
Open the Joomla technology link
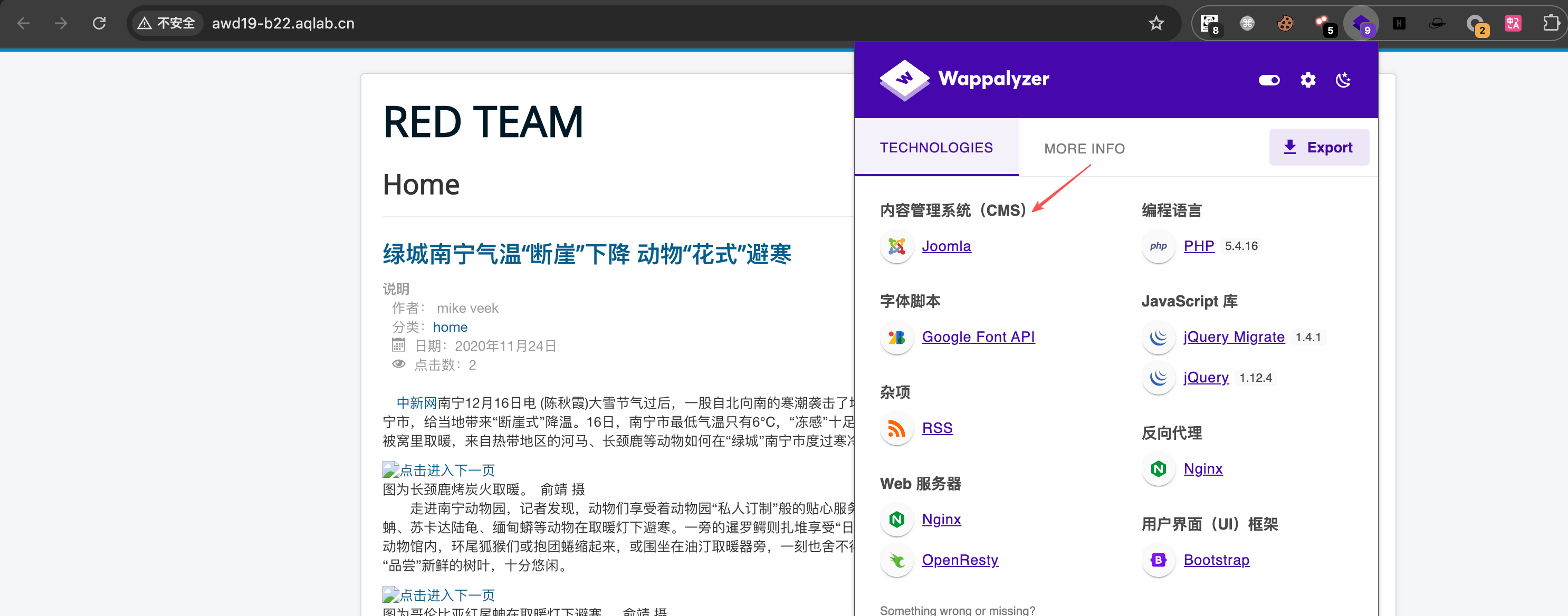946,246
